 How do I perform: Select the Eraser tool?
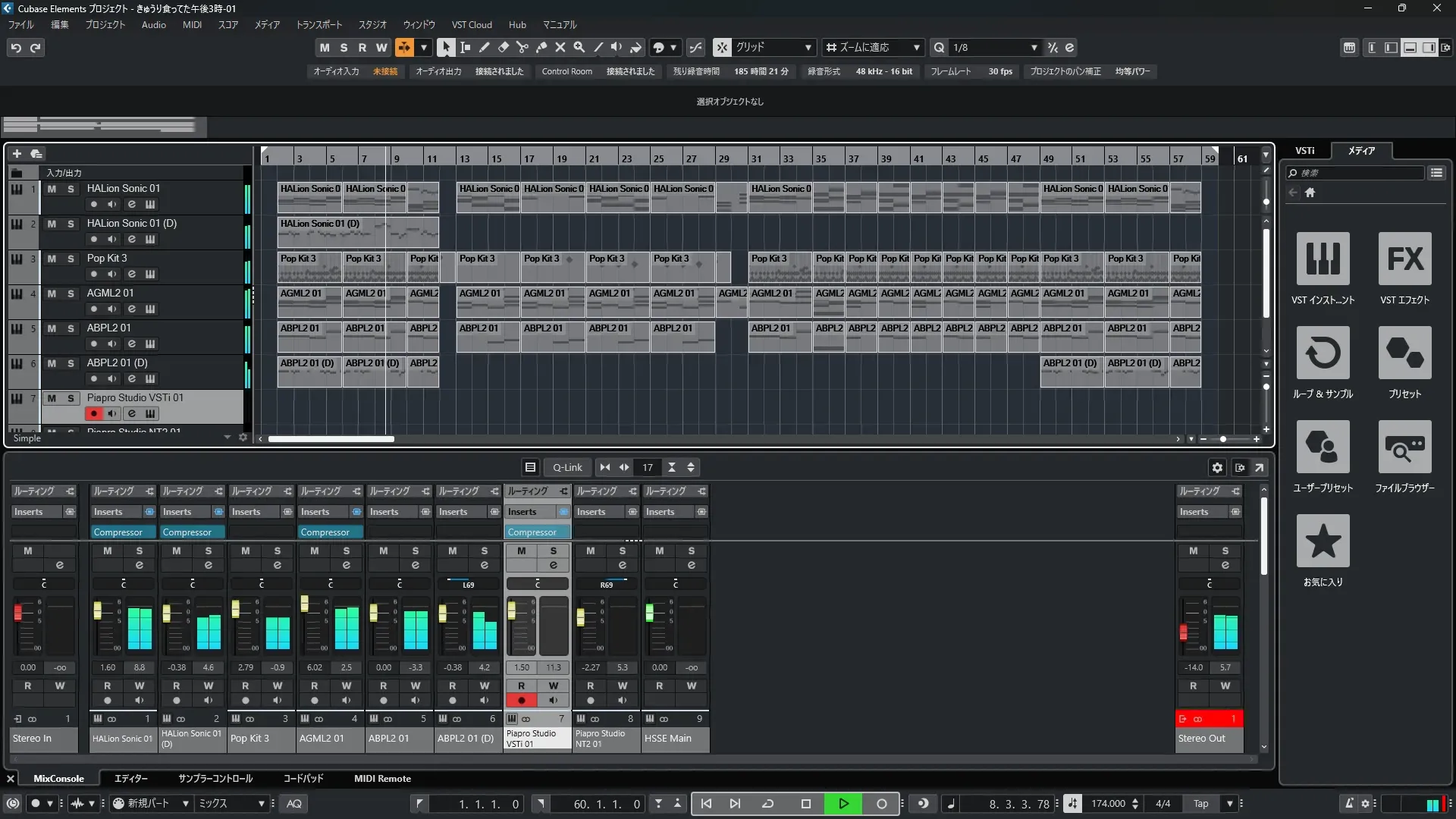tap(503, 47)
